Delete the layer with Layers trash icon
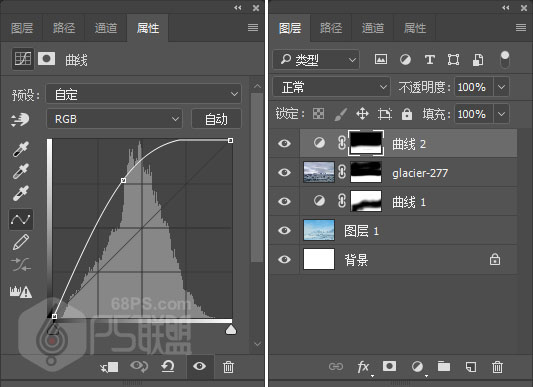Screen dimensions: 533x387 [497, 367]
